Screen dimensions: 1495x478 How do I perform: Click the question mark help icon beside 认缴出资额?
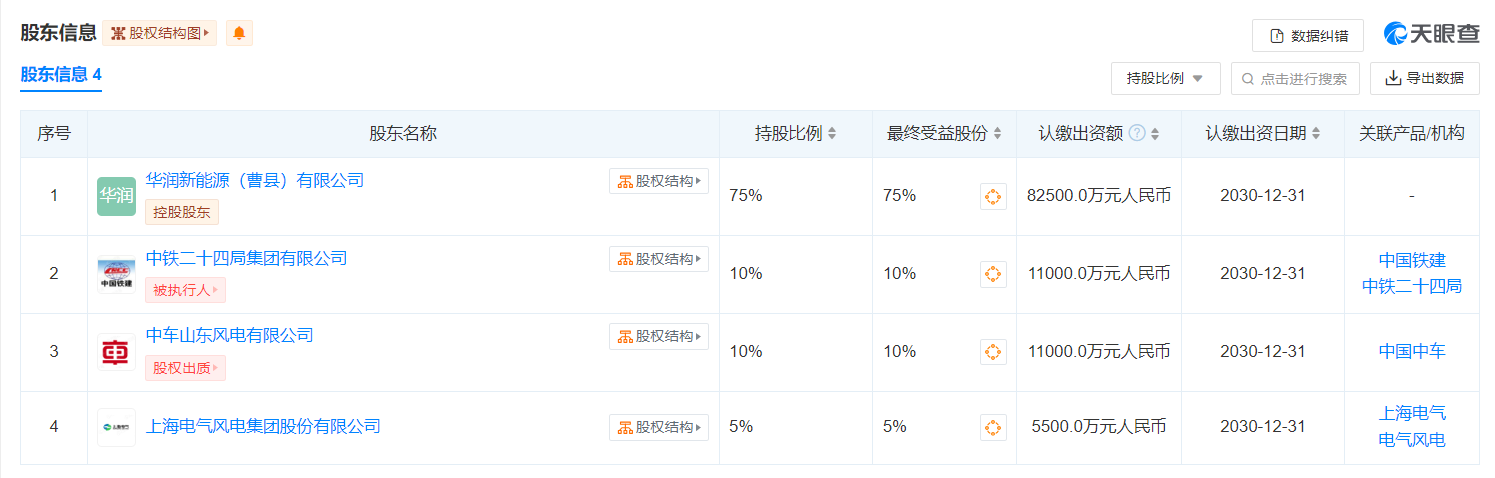point(1137,134)
